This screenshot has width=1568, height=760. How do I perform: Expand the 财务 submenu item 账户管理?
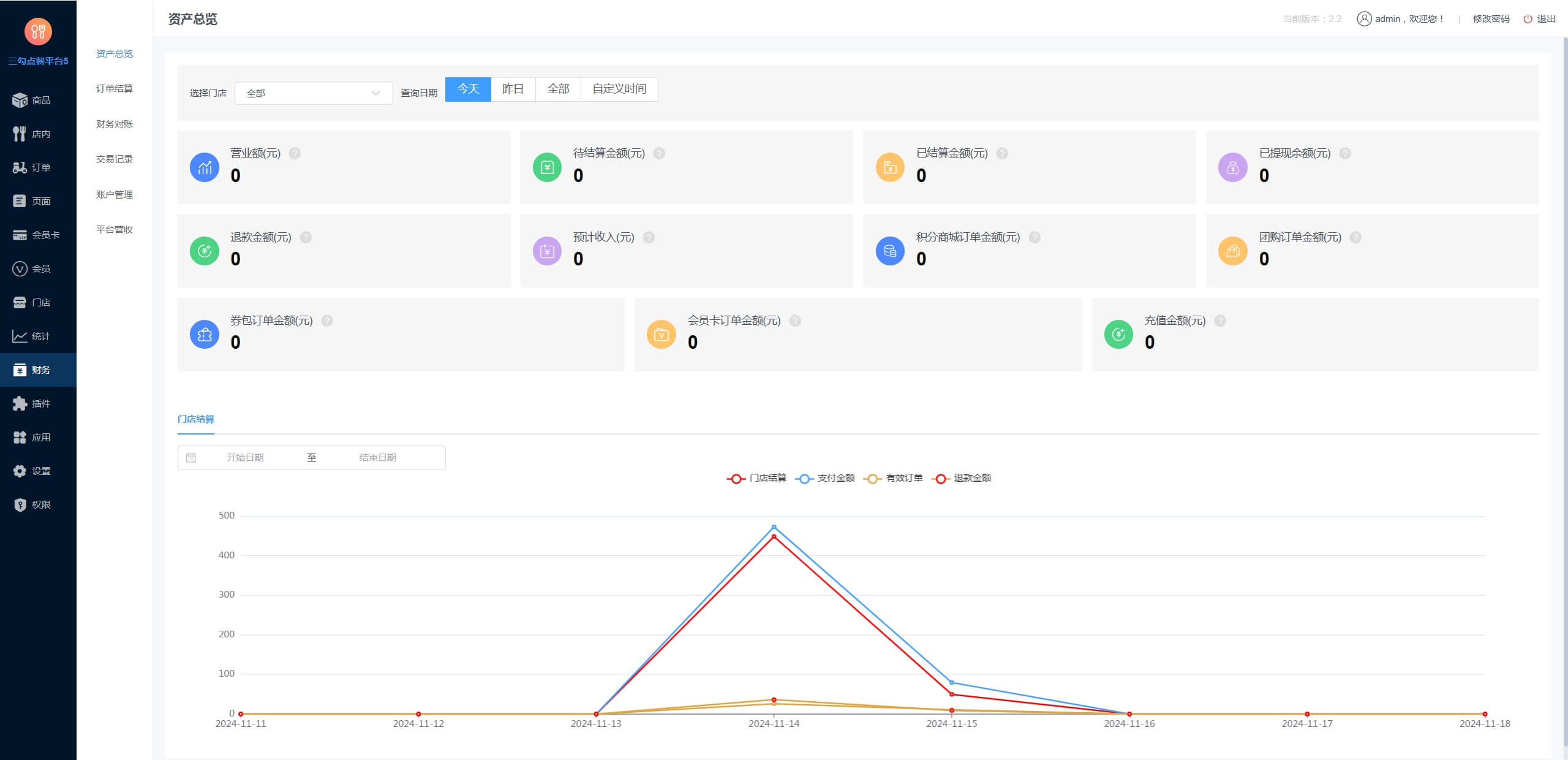click(x=114, y=194)
